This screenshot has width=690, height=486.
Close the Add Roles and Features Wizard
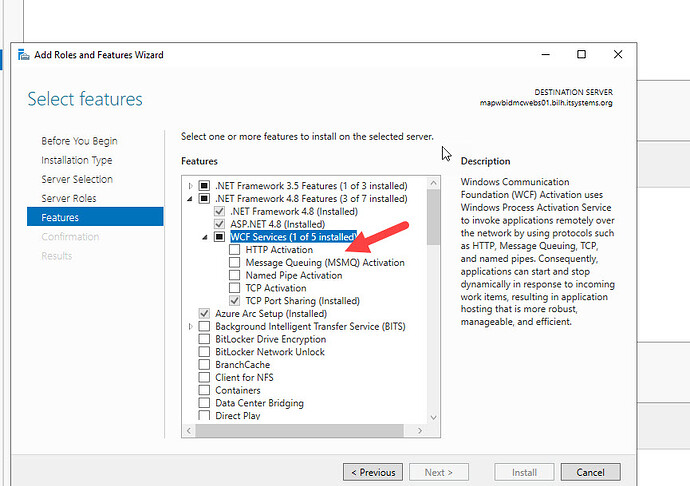(x=618, y=55)
